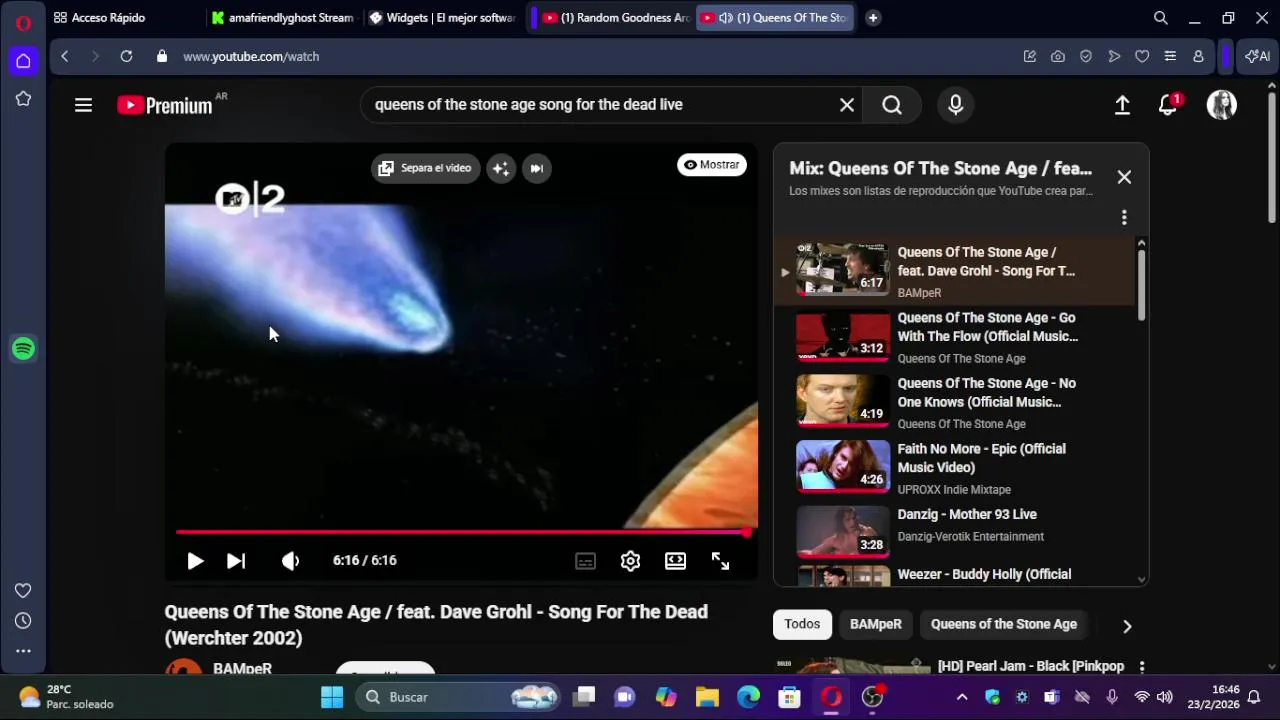Reload the YouTube page
1280x720 pixels.
[x=126, y=57]
